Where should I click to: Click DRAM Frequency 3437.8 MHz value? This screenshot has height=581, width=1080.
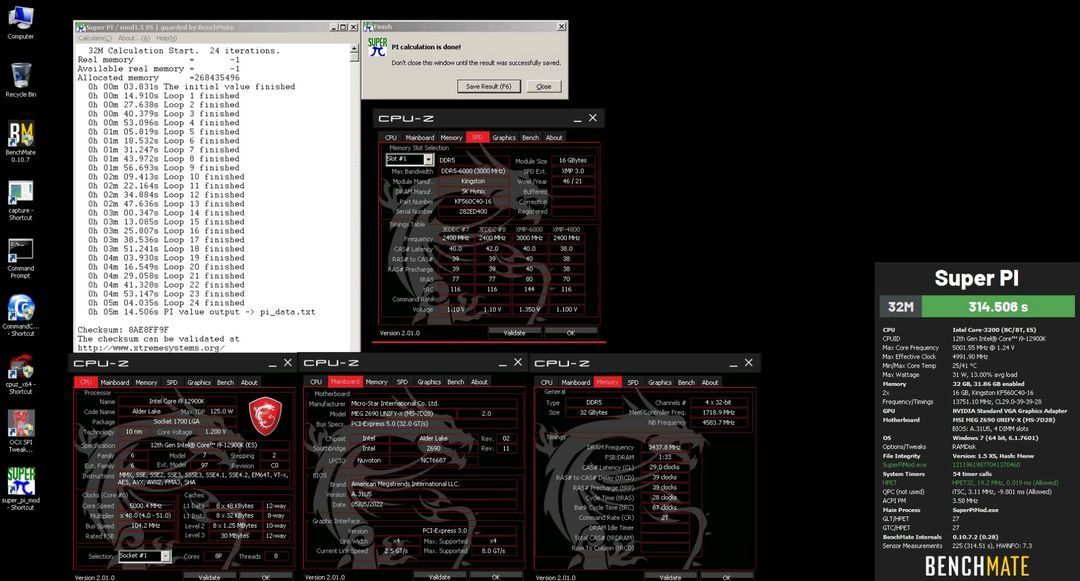pyautogui.click(x=664, y=447)
